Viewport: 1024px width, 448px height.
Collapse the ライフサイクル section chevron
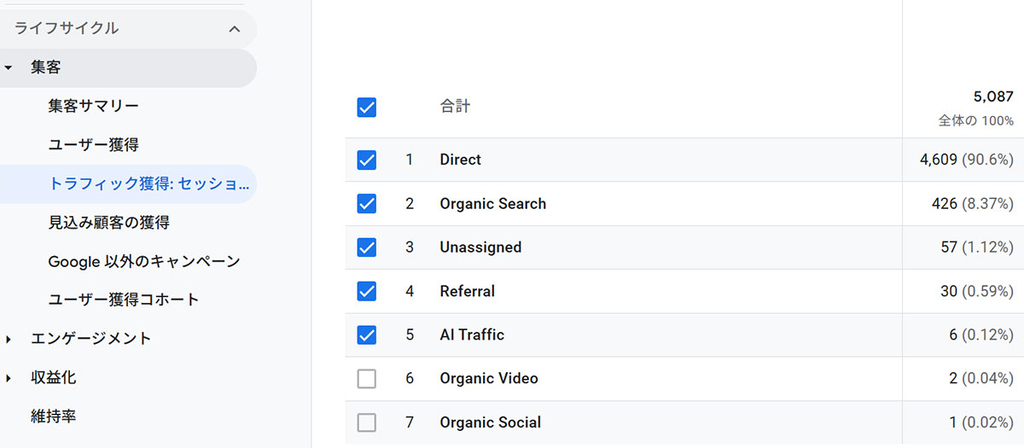click(234, 29)
